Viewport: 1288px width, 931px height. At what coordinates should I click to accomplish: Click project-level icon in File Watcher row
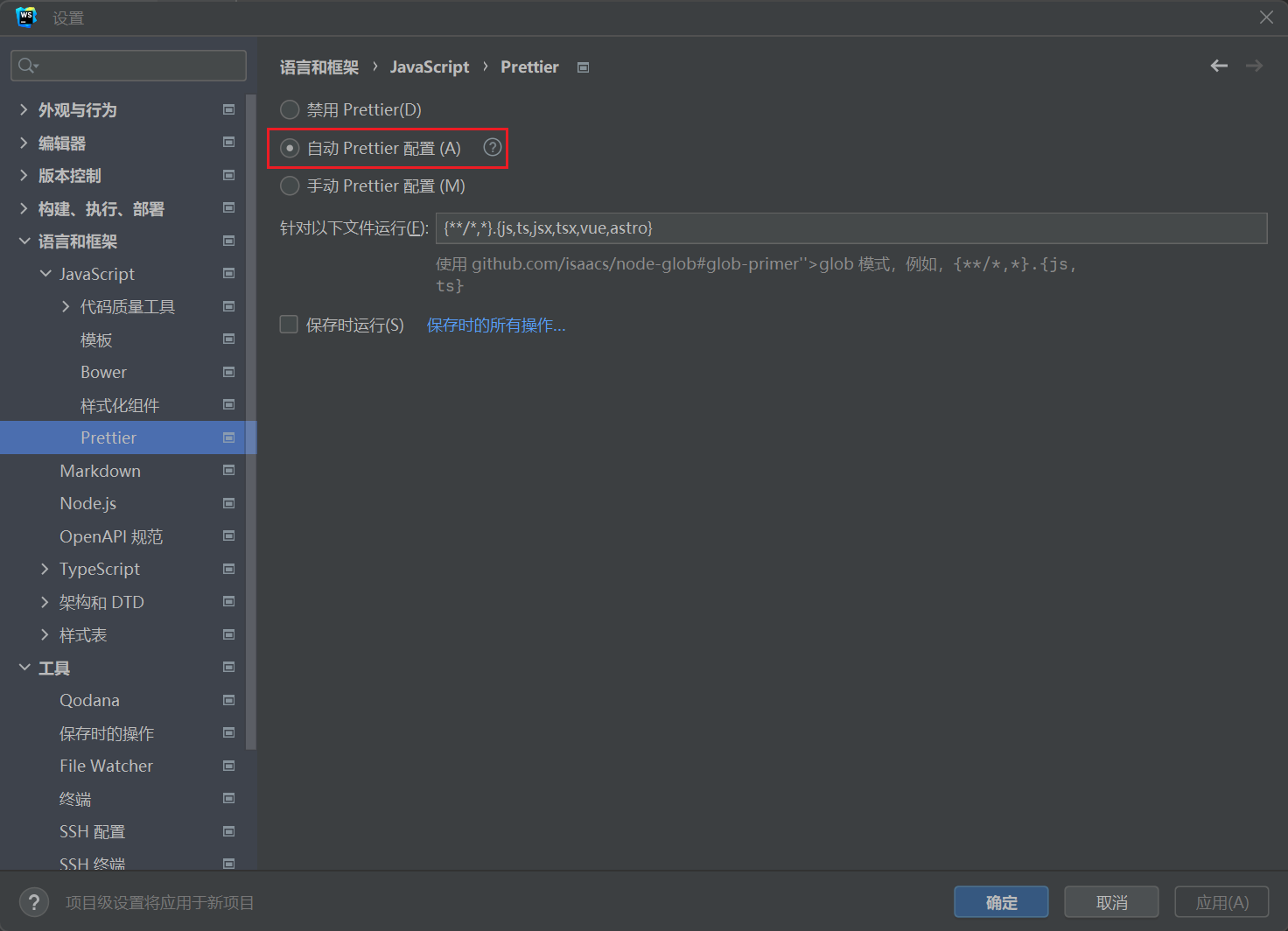click(x=229, y=766)
